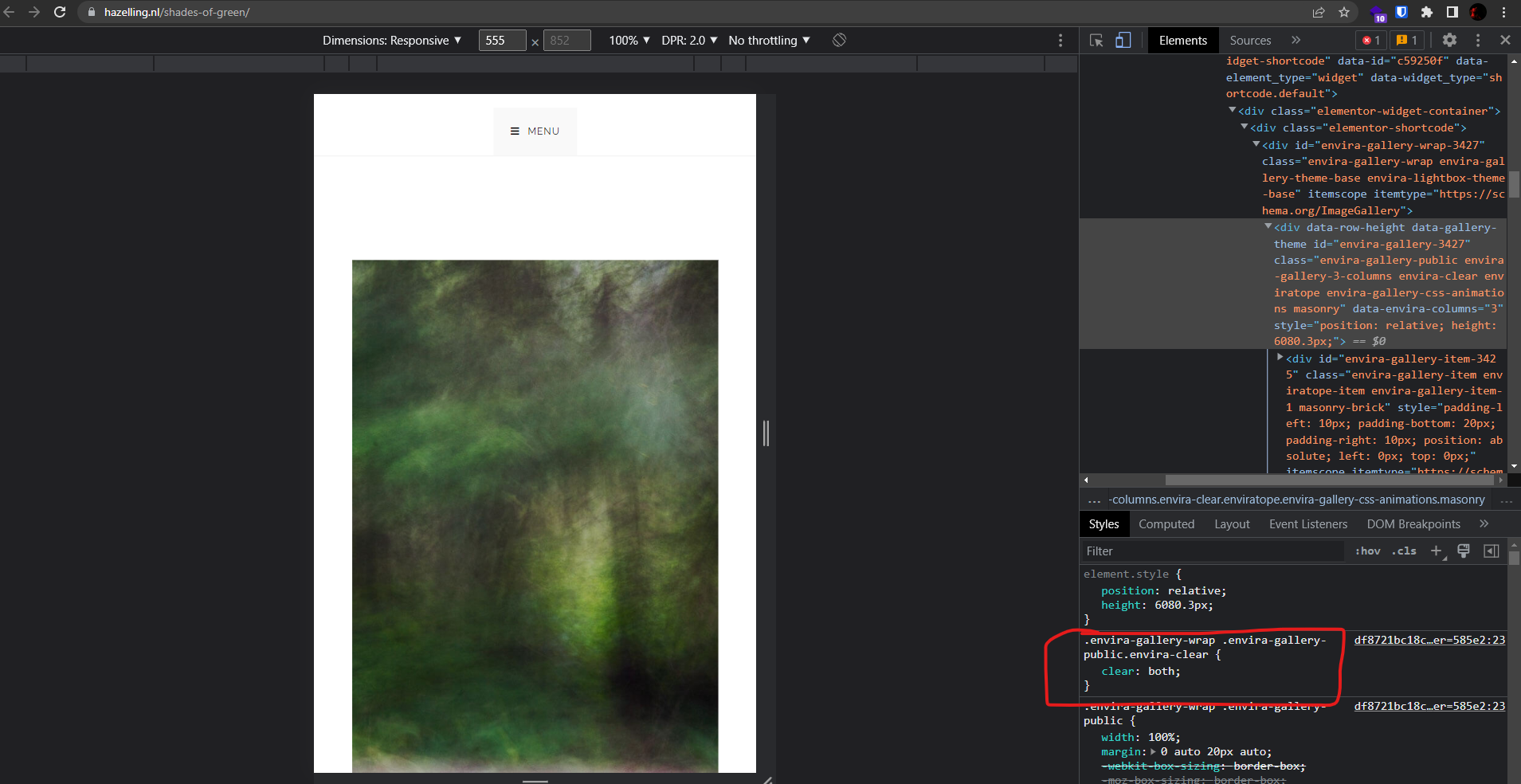Screen dimensions: 1521x784
Task: Reload the page with the refresh icon
Action: tap(60, 12)
